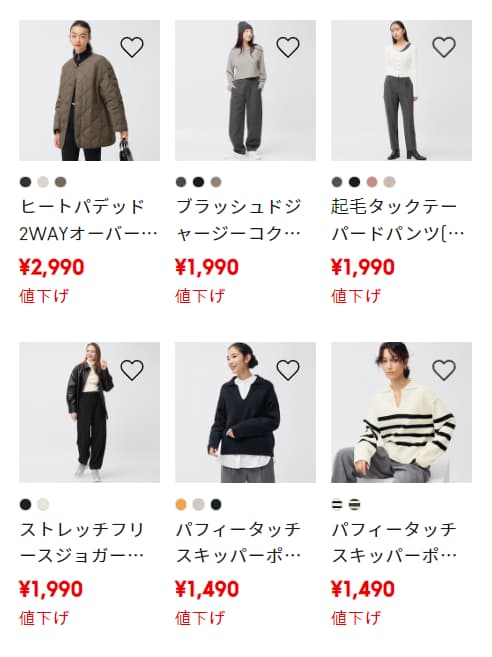Click the ¥2,990 price of padded coat

point(52,267)
